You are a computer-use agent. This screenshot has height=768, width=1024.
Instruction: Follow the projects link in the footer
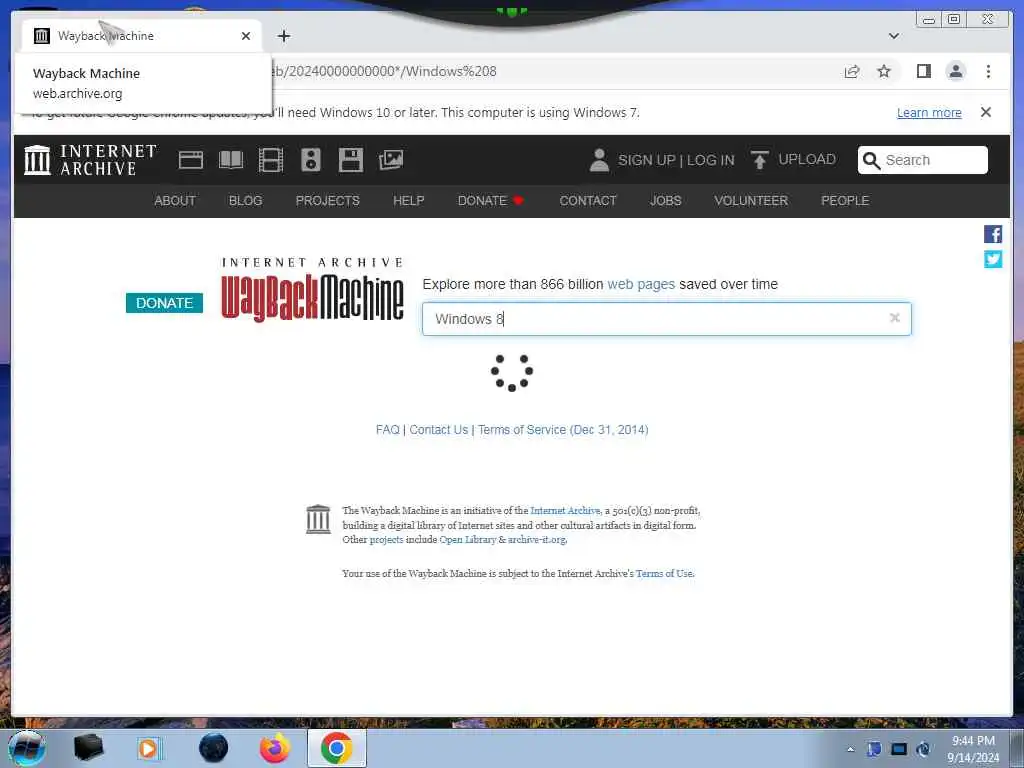(387, 539)
